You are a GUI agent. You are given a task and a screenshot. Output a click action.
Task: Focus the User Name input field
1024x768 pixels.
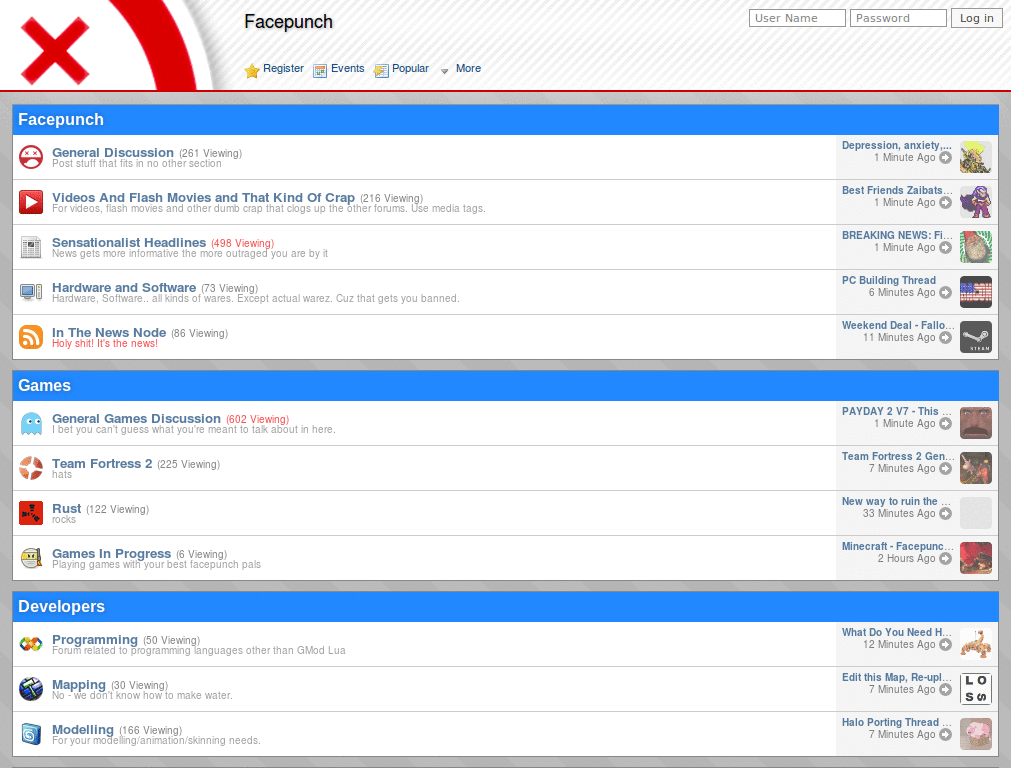(x=797, y=18)
